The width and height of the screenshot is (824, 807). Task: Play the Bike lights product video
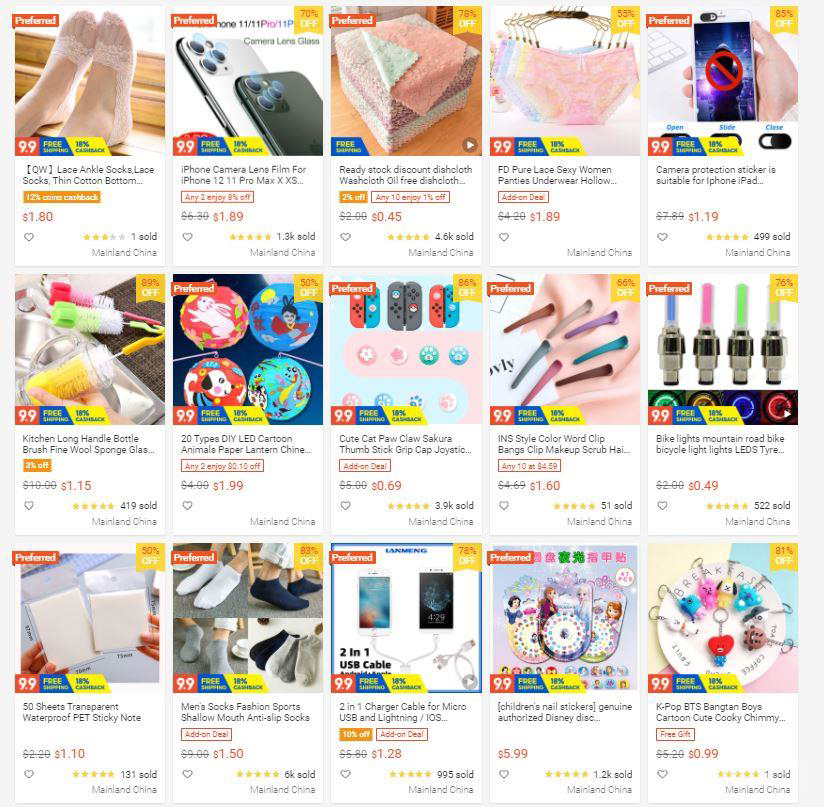pyautogui.click(x=786, y=413)
